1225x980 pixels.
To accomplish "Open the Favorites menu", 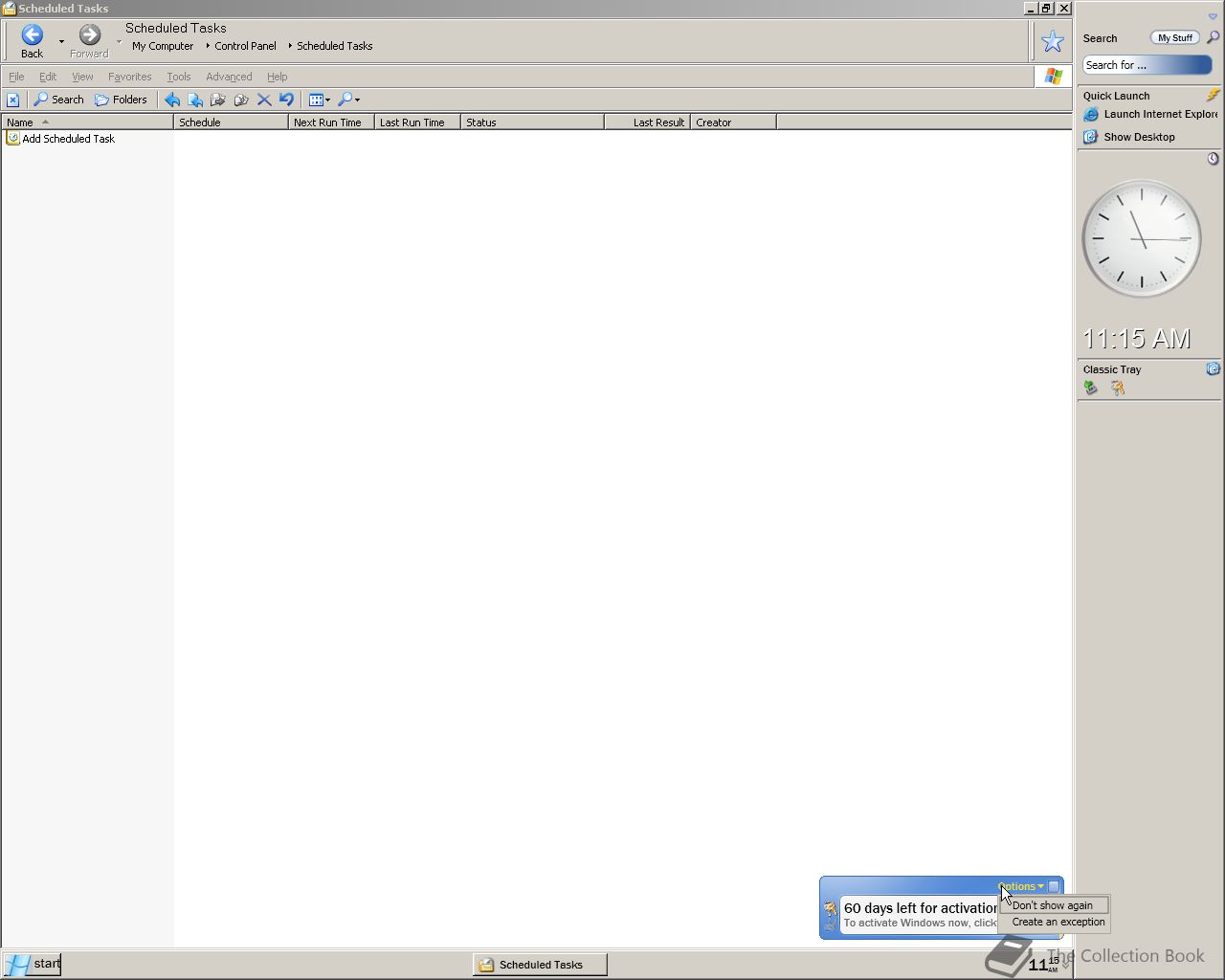I will click(129, 77).
